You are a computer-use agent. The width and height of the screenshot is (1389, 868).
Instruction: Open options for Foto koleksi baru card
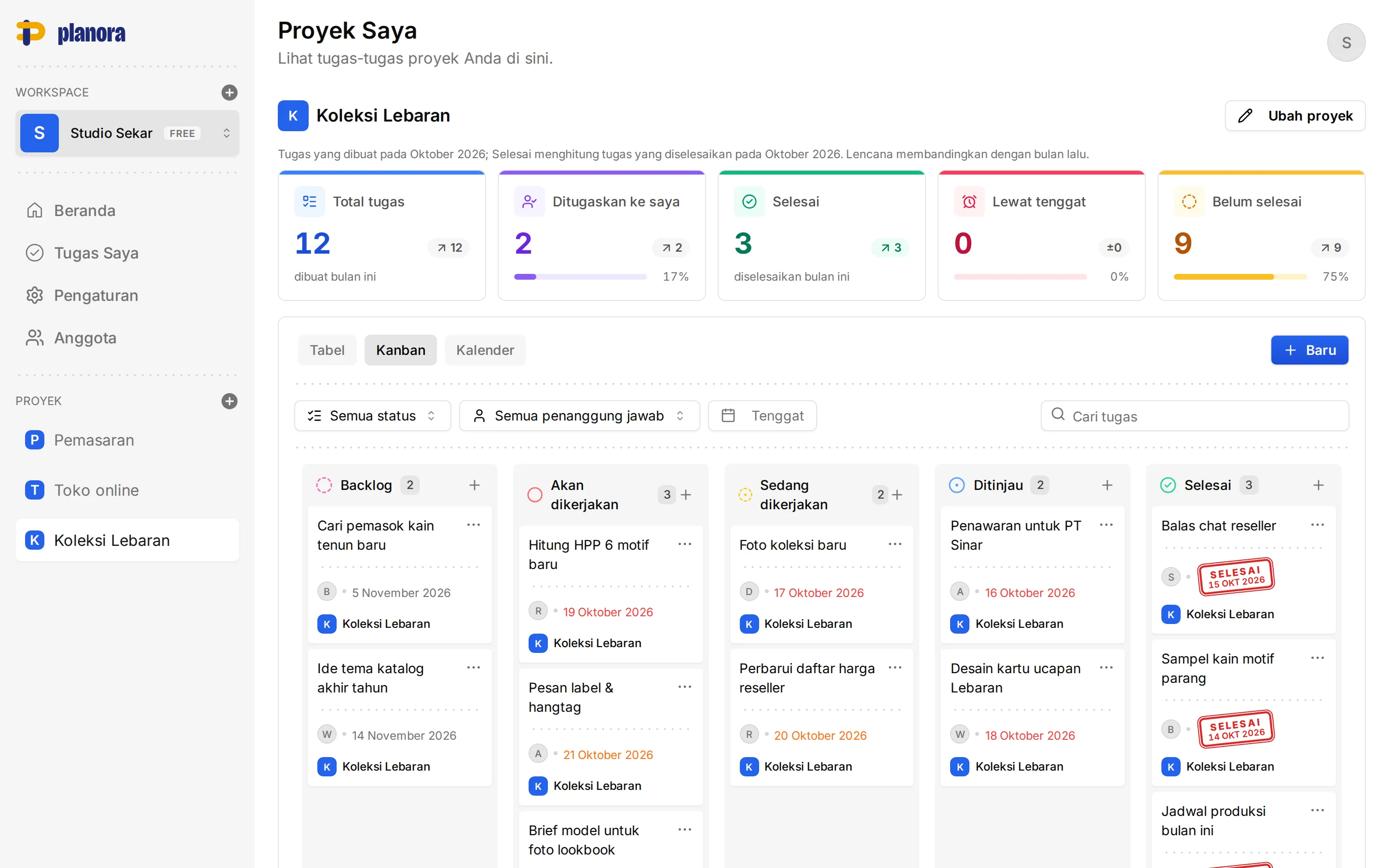(895, 544)
